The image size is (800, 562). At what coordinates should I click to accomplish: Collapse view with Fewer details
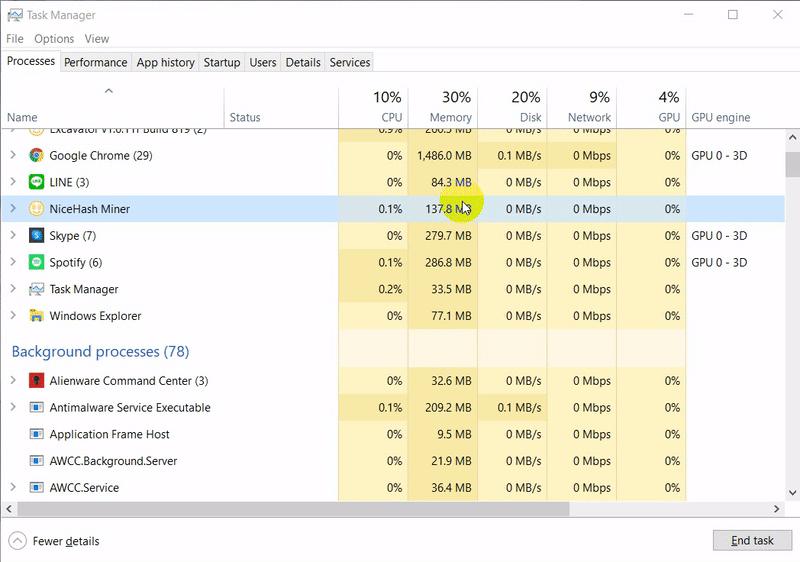(x=55, y=541)
